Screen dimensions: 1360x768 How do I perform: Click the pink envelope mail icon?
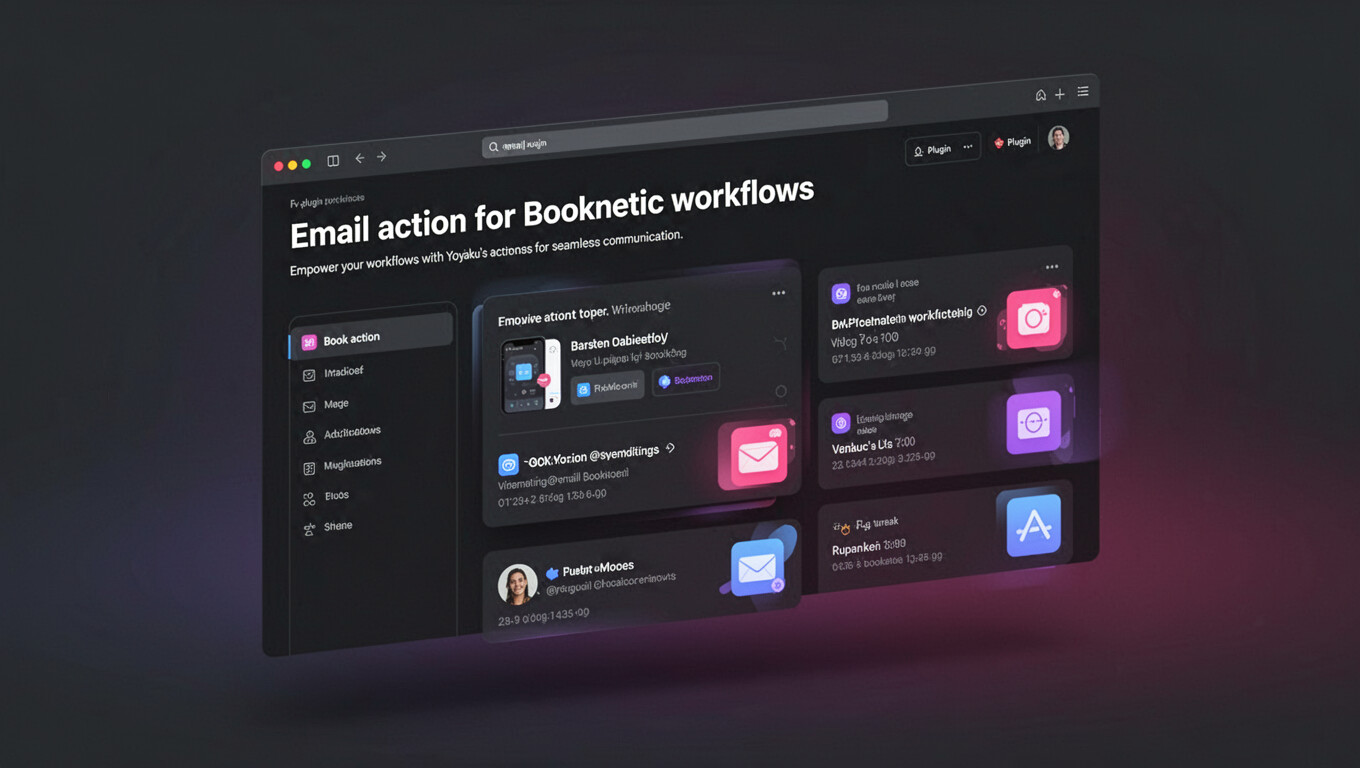point(756,457)
